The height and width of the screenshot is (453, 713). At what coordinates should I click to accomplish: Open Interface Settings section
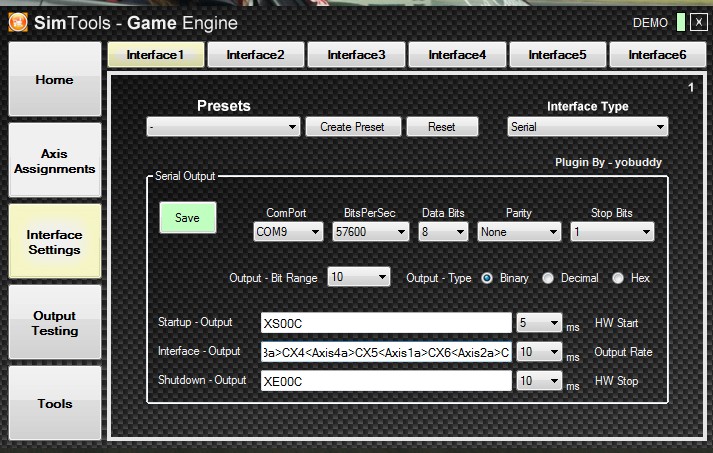[55, 242]
